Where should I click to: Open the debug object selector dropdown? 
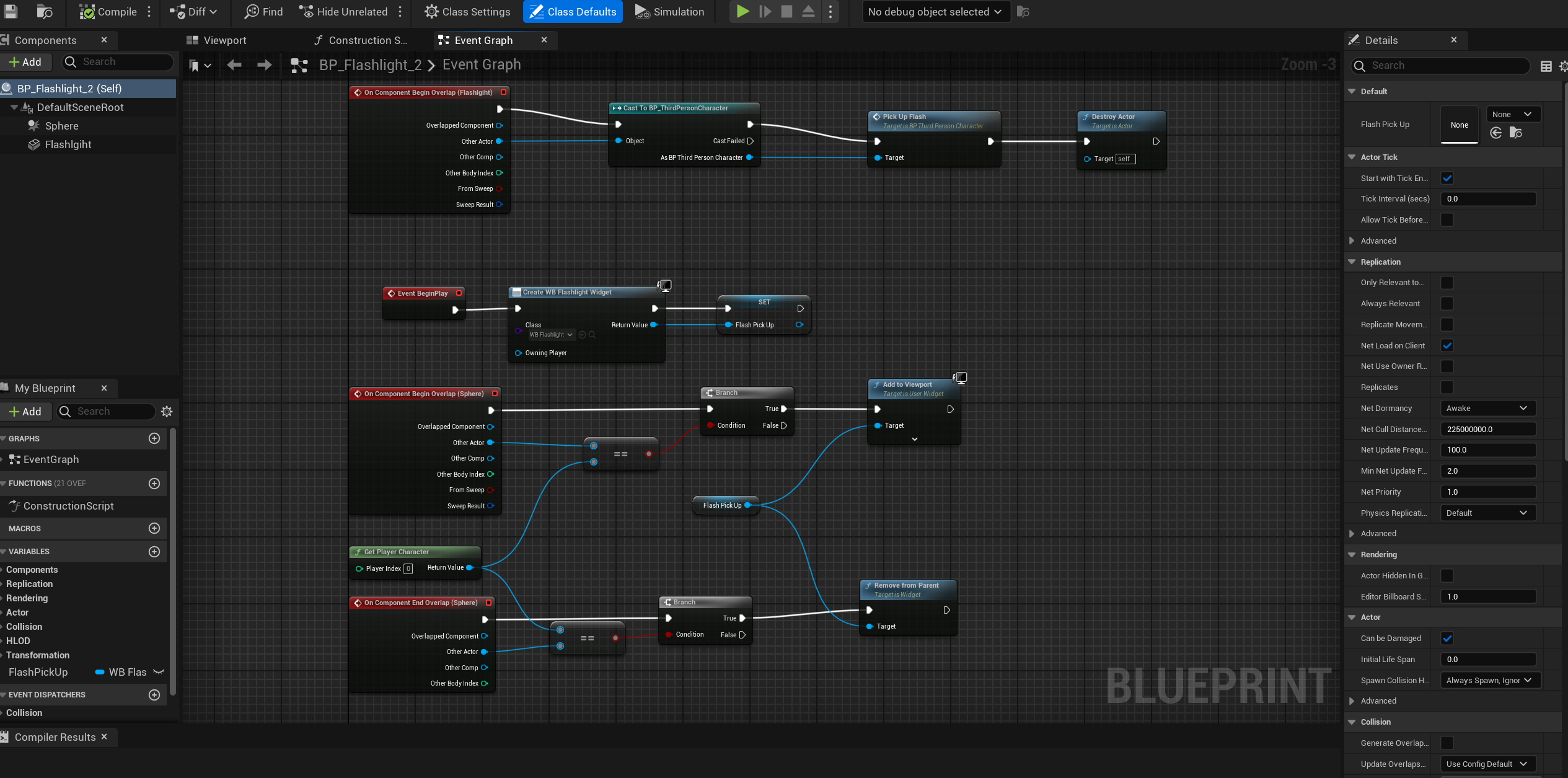tap(935, 12)
